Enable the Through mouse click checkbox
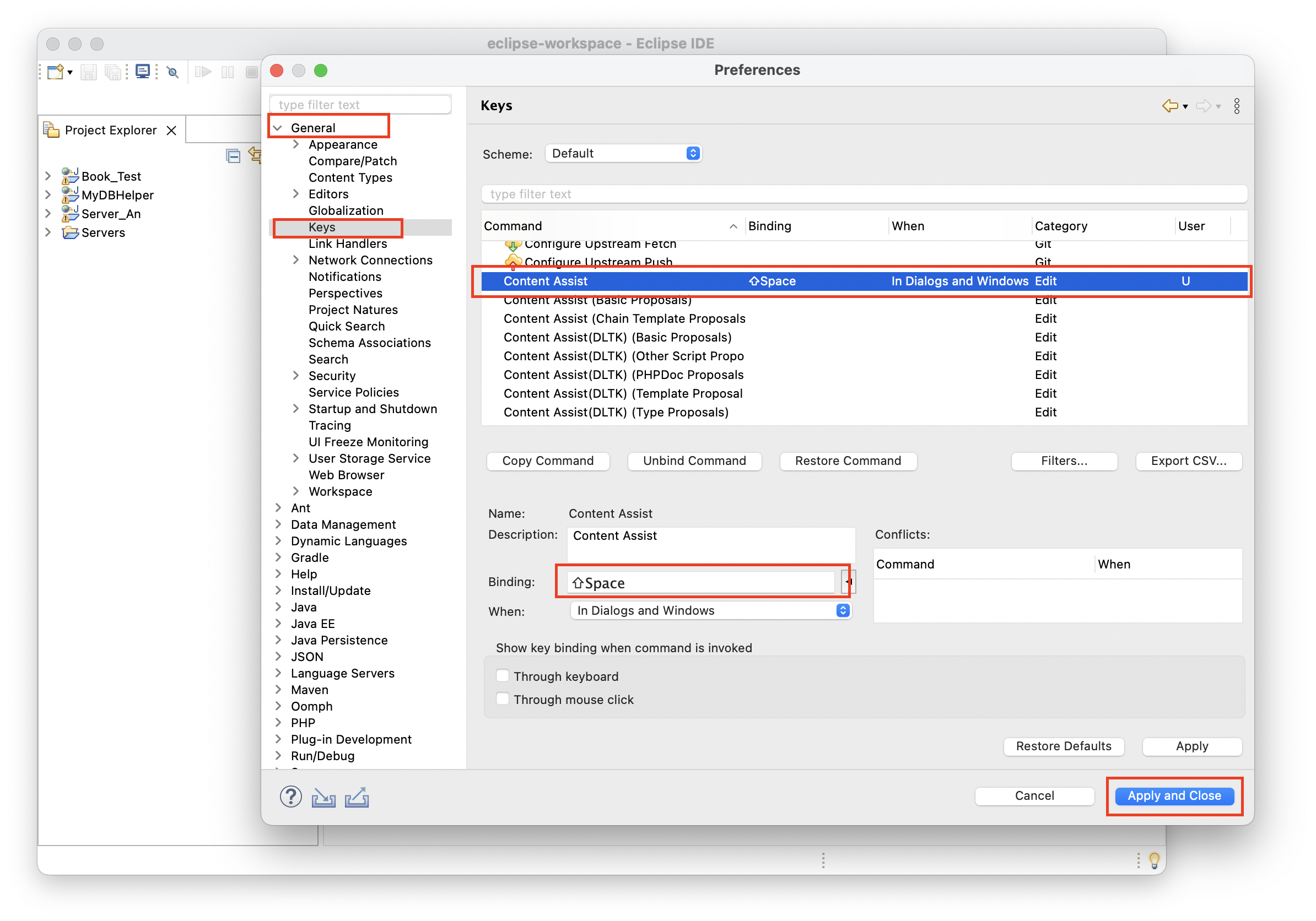The height and width of the screenshot is (921, 1316). (x=502, y=699)
